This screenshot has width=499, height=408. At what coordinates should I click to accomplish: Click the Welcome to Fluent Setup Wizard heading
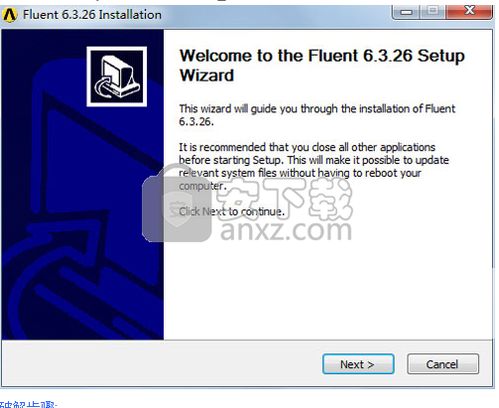(322, 65)
